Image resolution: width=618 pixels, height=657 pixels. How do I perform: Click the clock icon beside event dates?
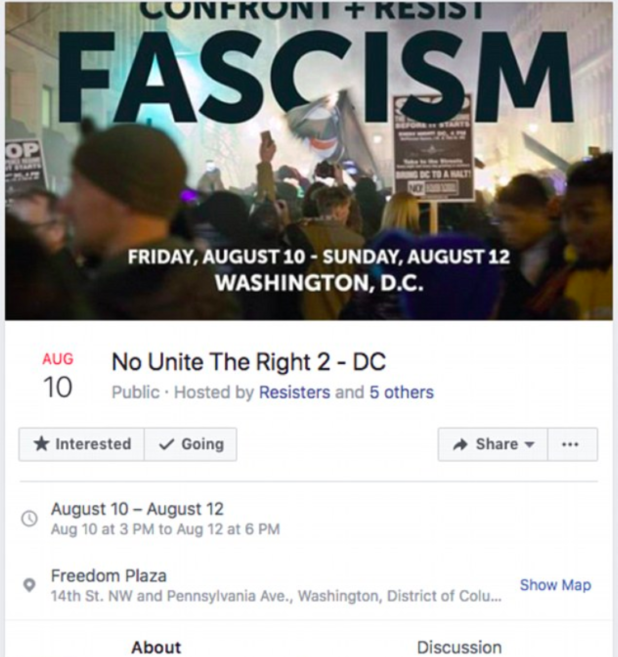30,518
